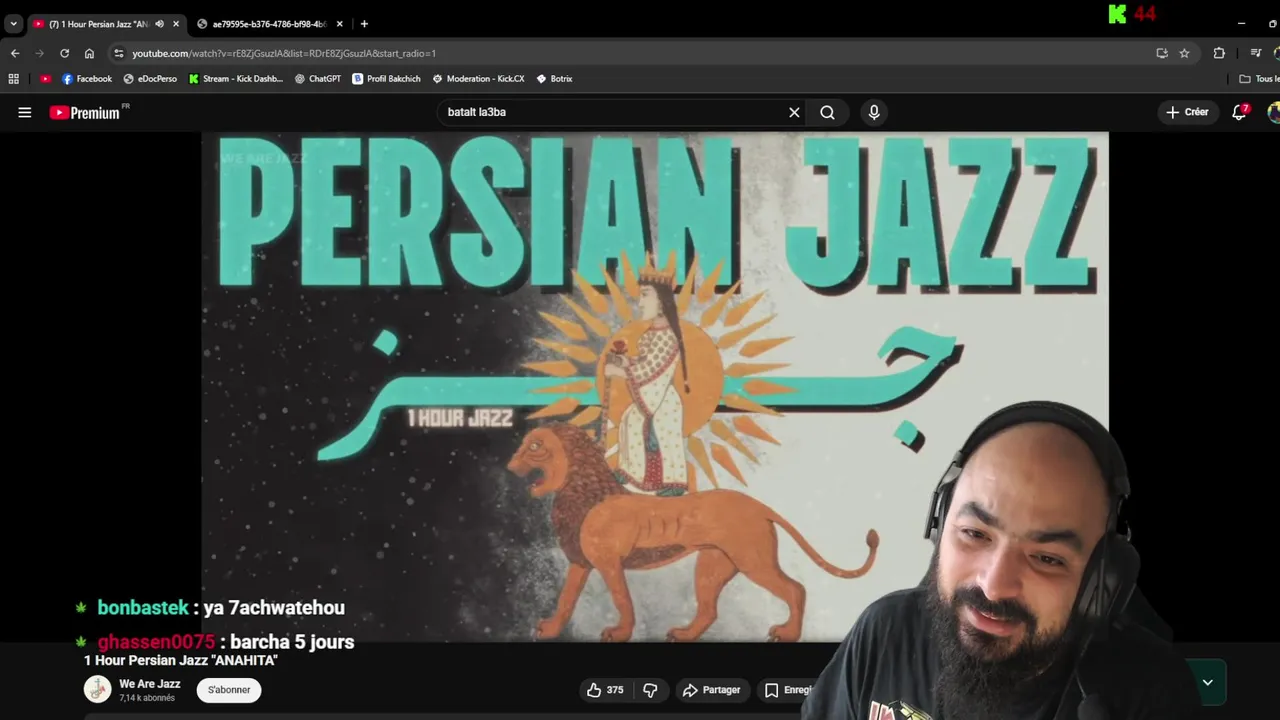Open the browser extensions puzzle icon
Image resolution: width=1280 pixels, height=720 pixels.
point(1219,53)
